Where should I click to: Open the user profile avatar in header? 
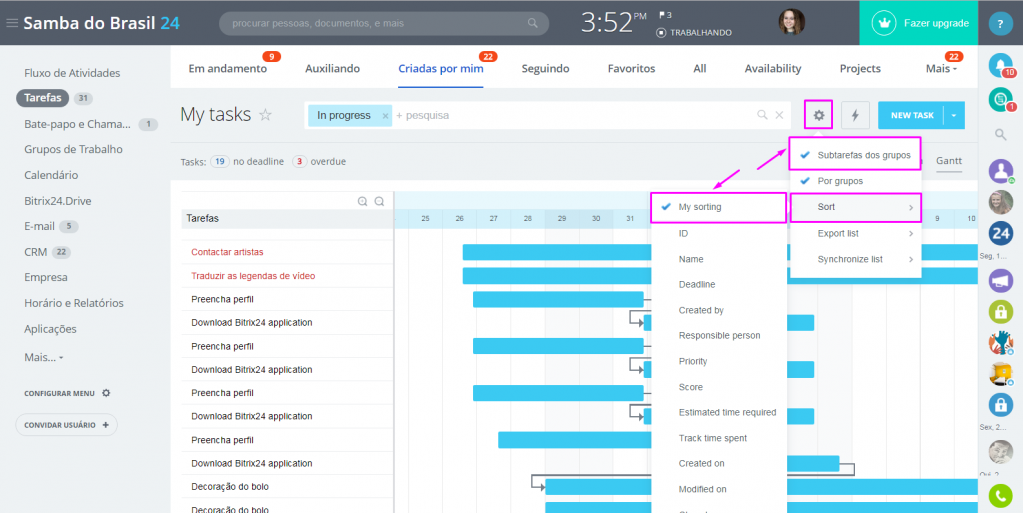[x=791, y=22]
